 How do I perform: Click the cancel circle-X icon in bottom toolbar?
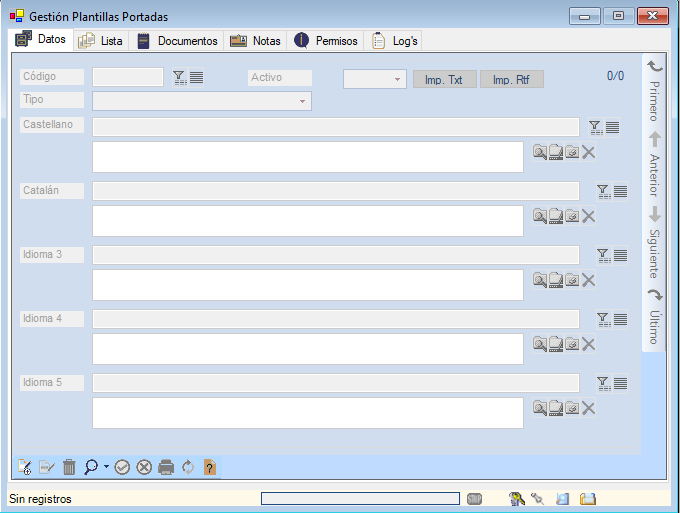click(x=144, y=467)
